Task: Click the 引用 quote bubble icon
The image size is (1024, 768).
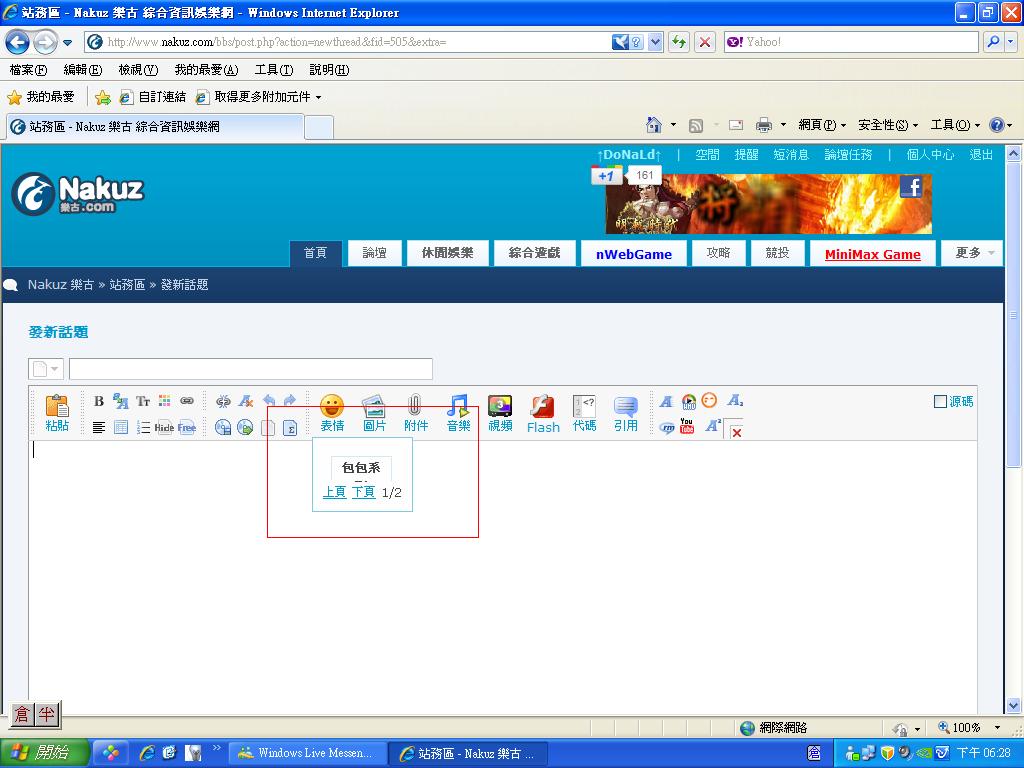Action: point(626,412)
